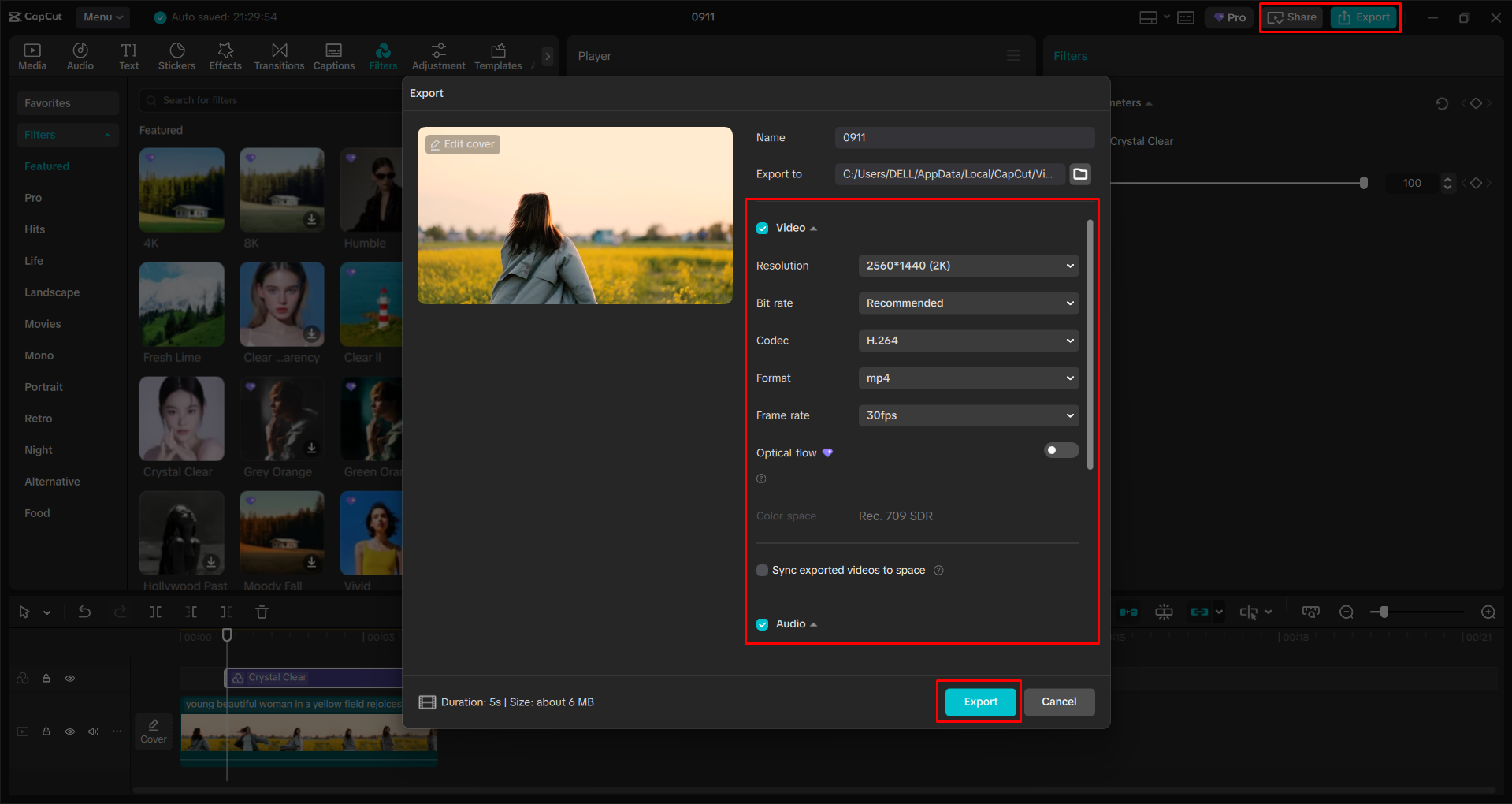Uncheck the Audio export option

(x=762, y=623)
